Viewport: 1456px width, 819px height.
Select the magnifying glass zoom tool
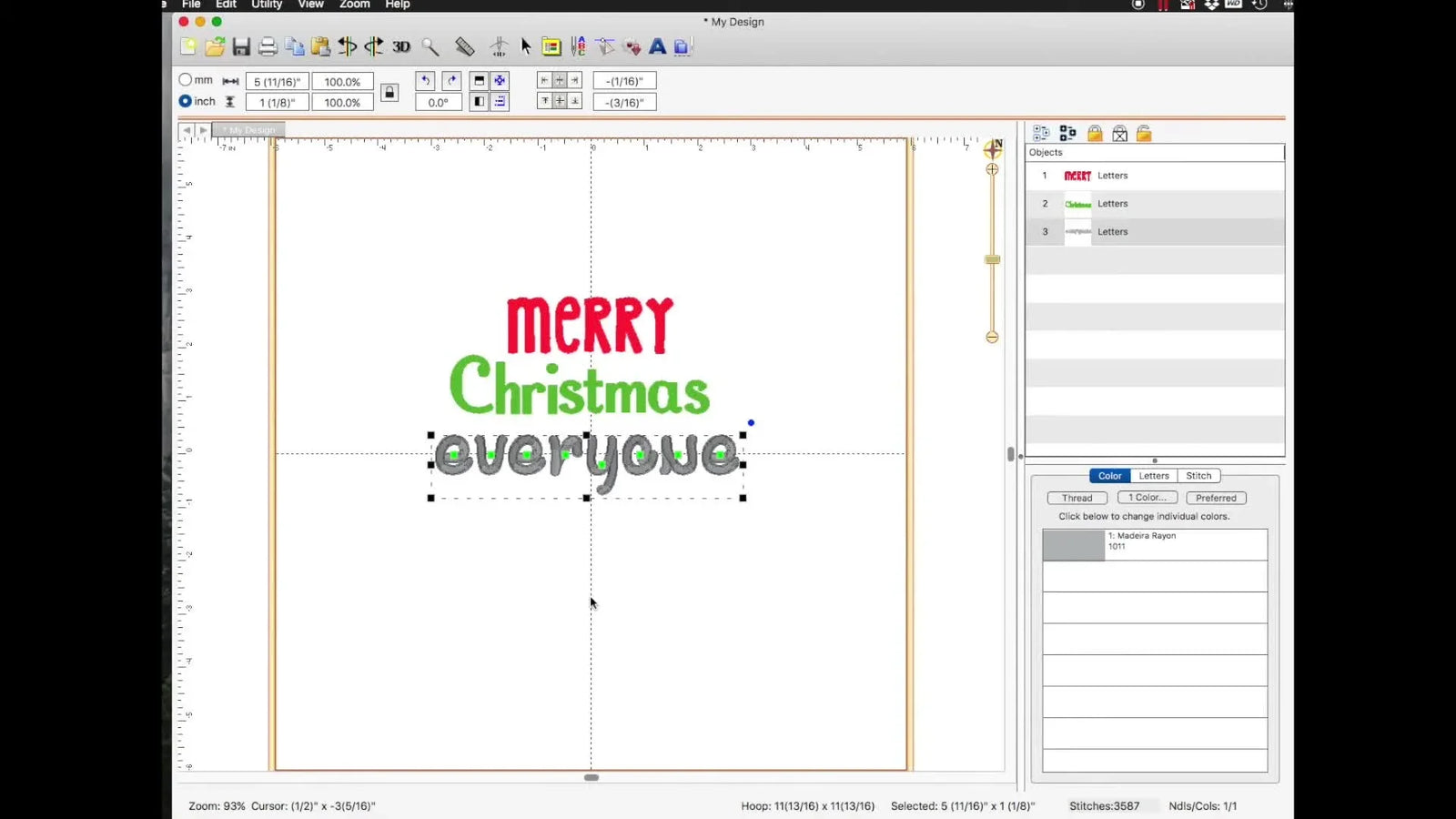point(430,46)
